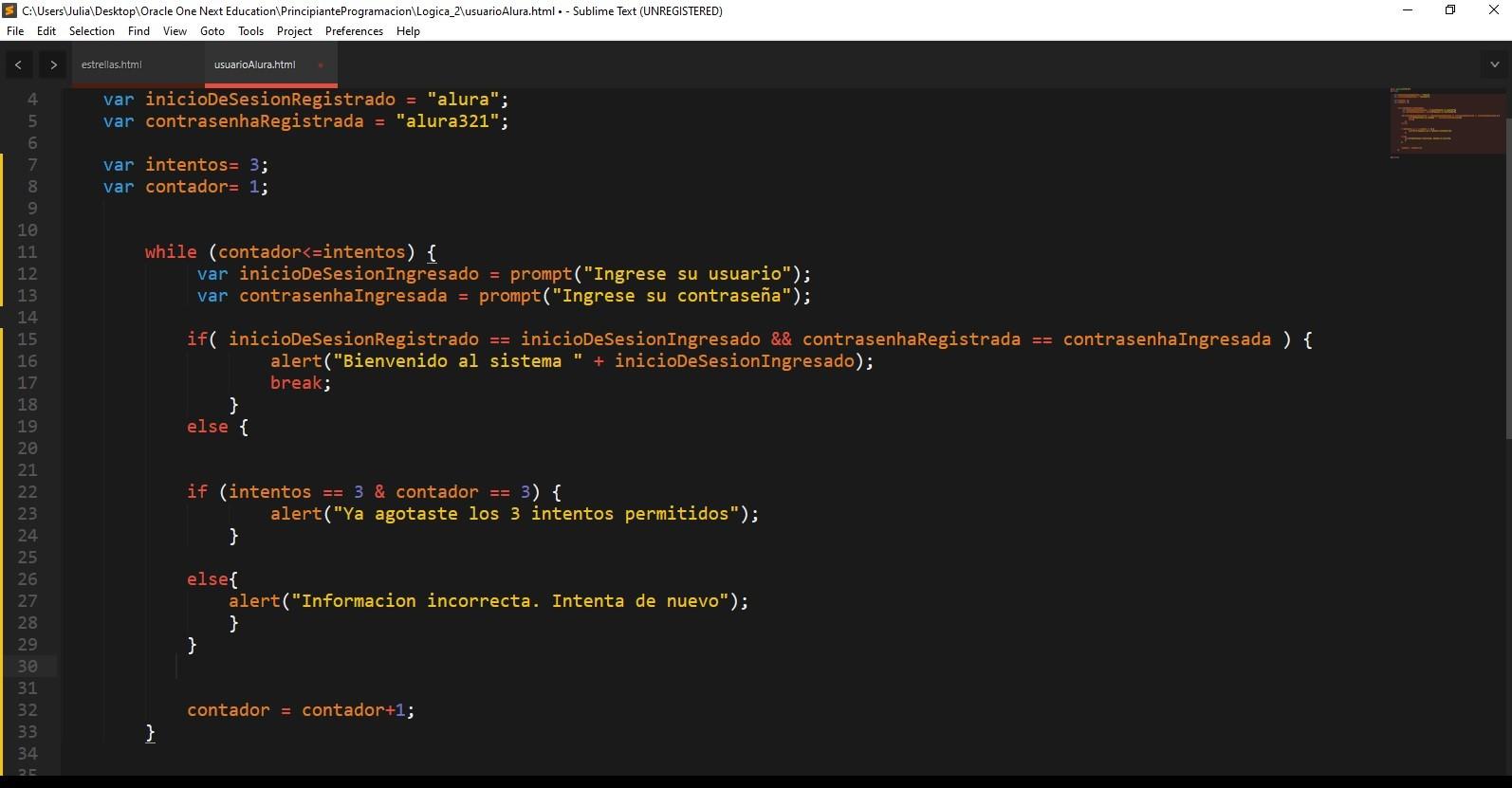Go to previous tab with back arrow
The width and height of the screenshot is (1512, 788).
click(18, 65)
